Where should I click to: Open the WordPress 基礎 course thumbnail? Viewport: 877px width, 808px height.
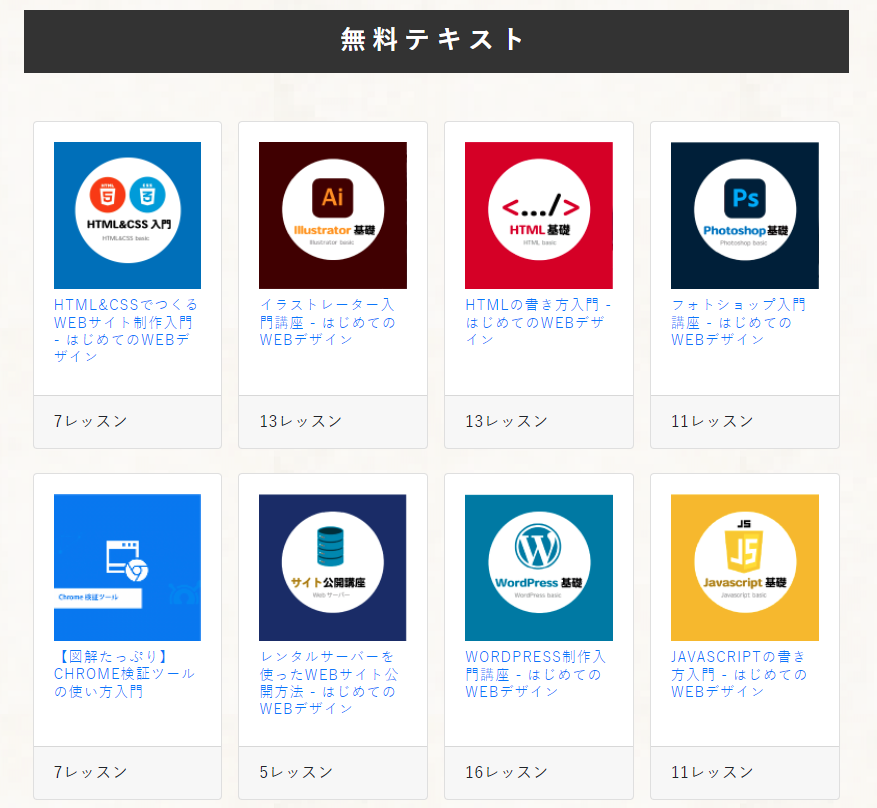click(539, 567)
